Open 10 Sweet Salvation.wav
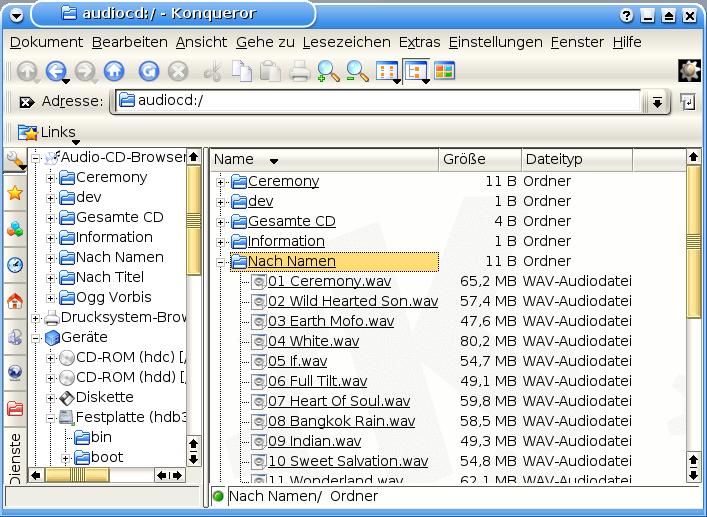The width and height of the screenshot is (707, 517). 348,461
